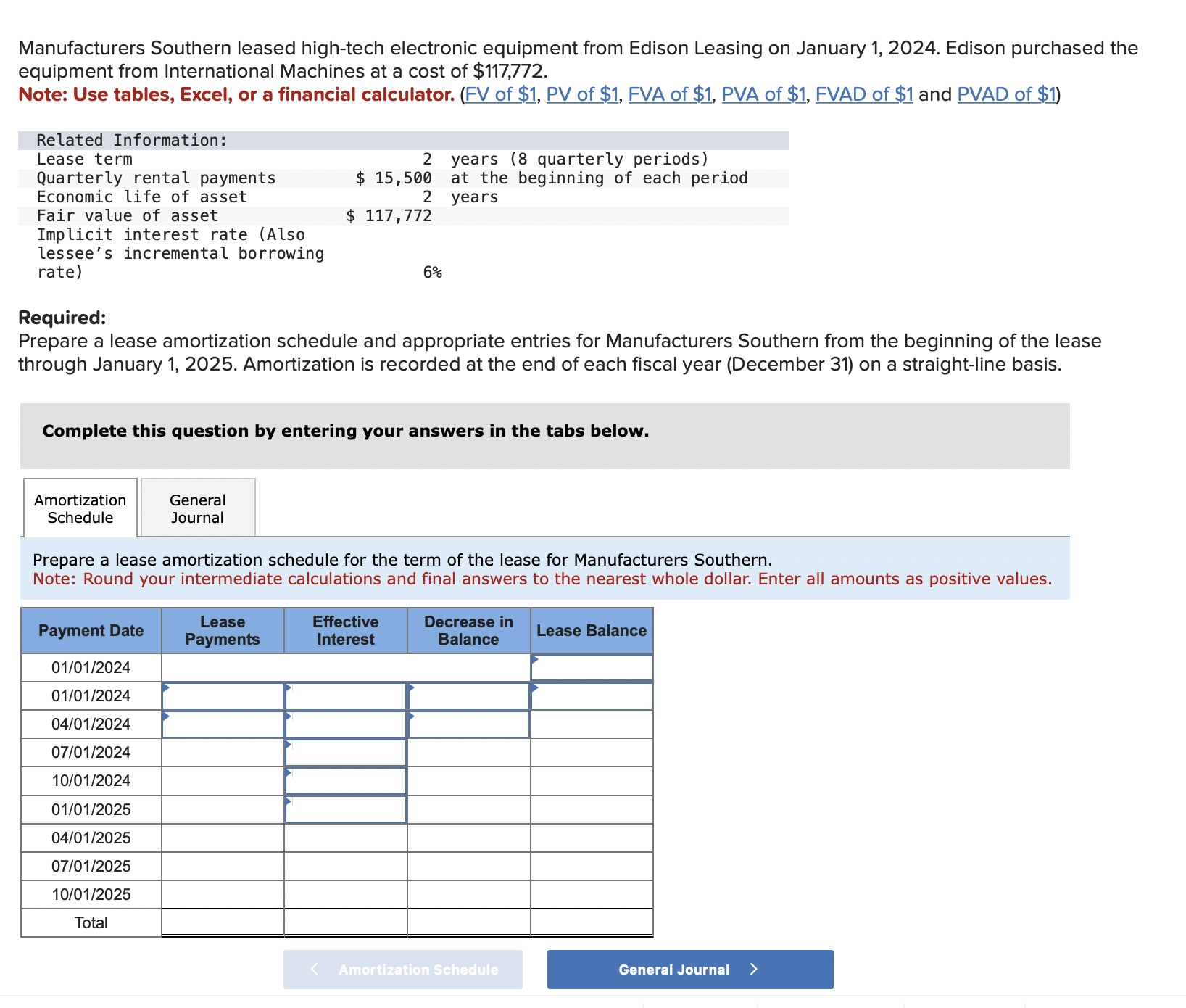Click Lease Payments cell for 04/01/2025
The width and height of the screenshot is (1186, 1008).
[x=223, y=838]
